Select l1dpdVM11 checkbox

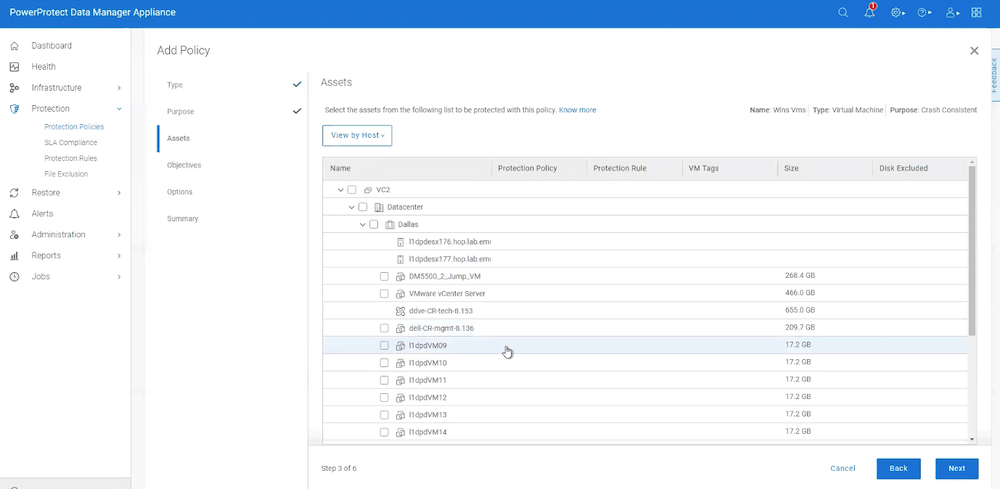pyautogui.click(x=384, y=380)
